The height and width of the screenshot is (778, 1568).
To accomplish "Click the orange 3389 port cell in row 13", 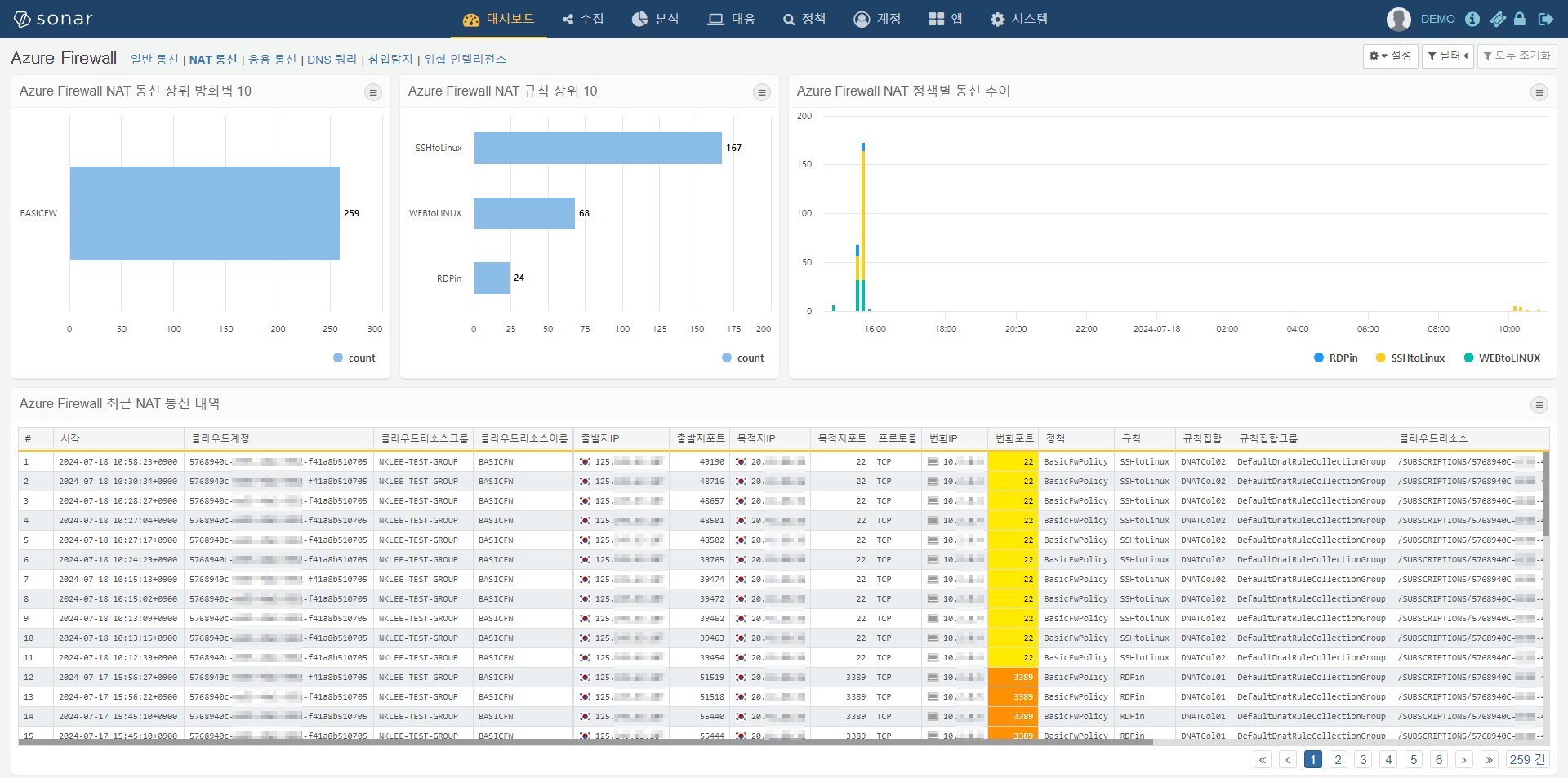I will point(1013,697).
